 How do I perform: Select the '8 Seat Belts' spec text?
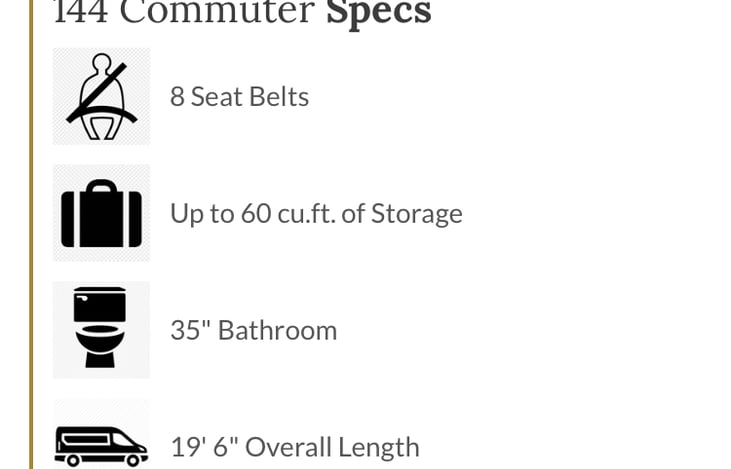point(239,97)
